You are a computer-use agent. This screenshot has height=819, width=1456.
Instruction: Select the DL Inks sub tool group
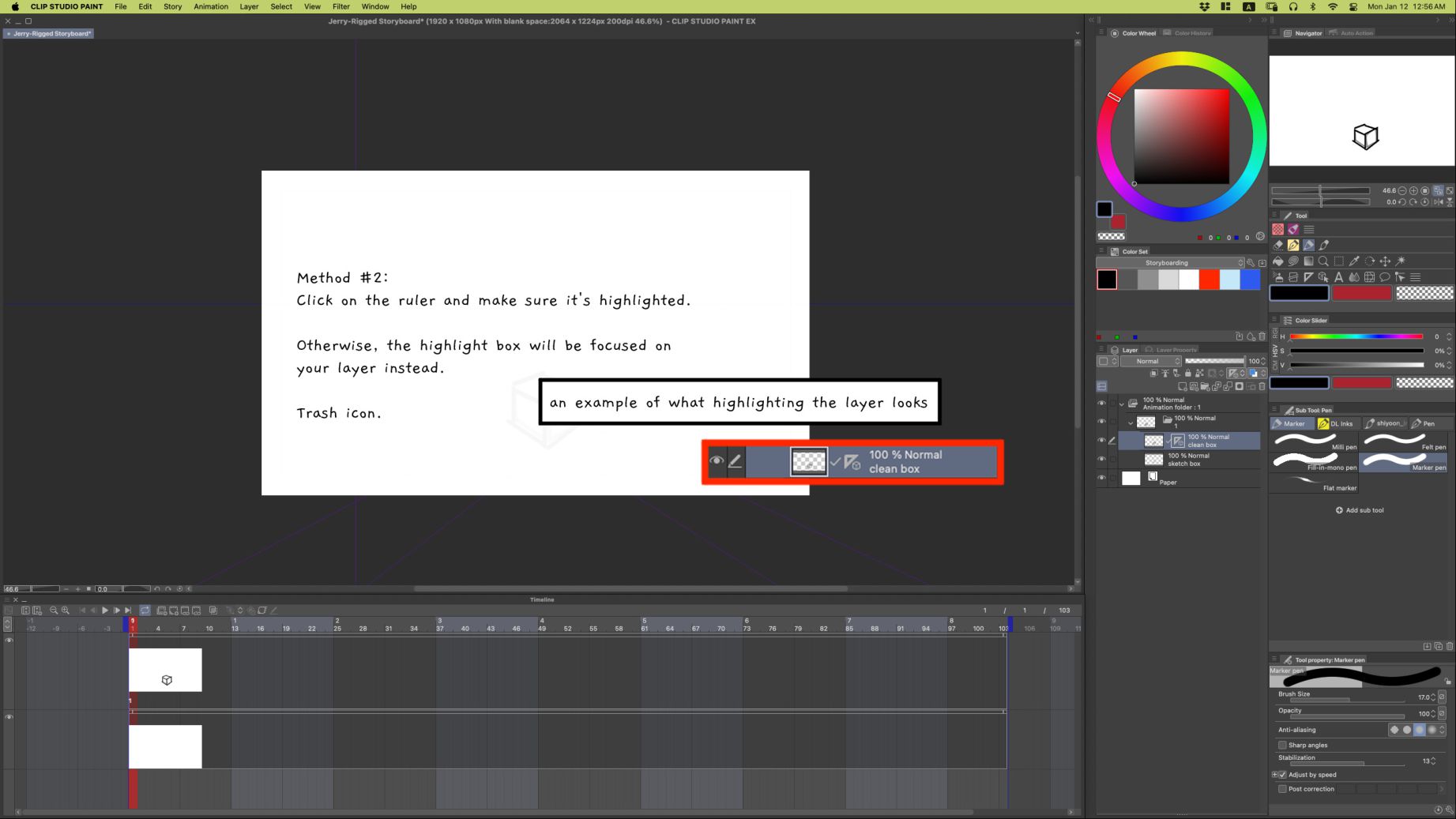pos(1335,423)
